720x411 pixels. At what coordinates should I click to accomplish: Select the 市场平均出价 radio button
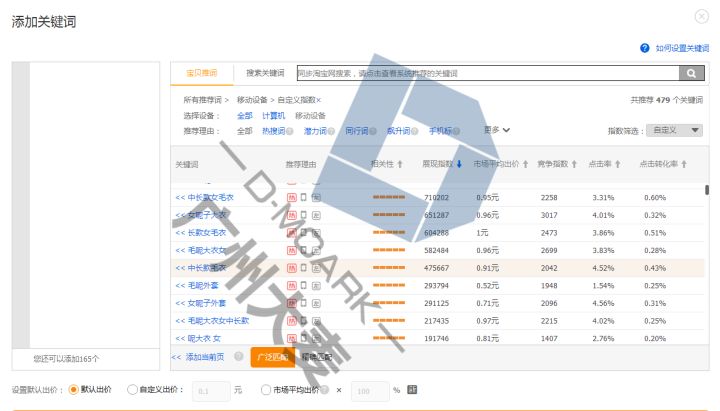pos(266,390)
